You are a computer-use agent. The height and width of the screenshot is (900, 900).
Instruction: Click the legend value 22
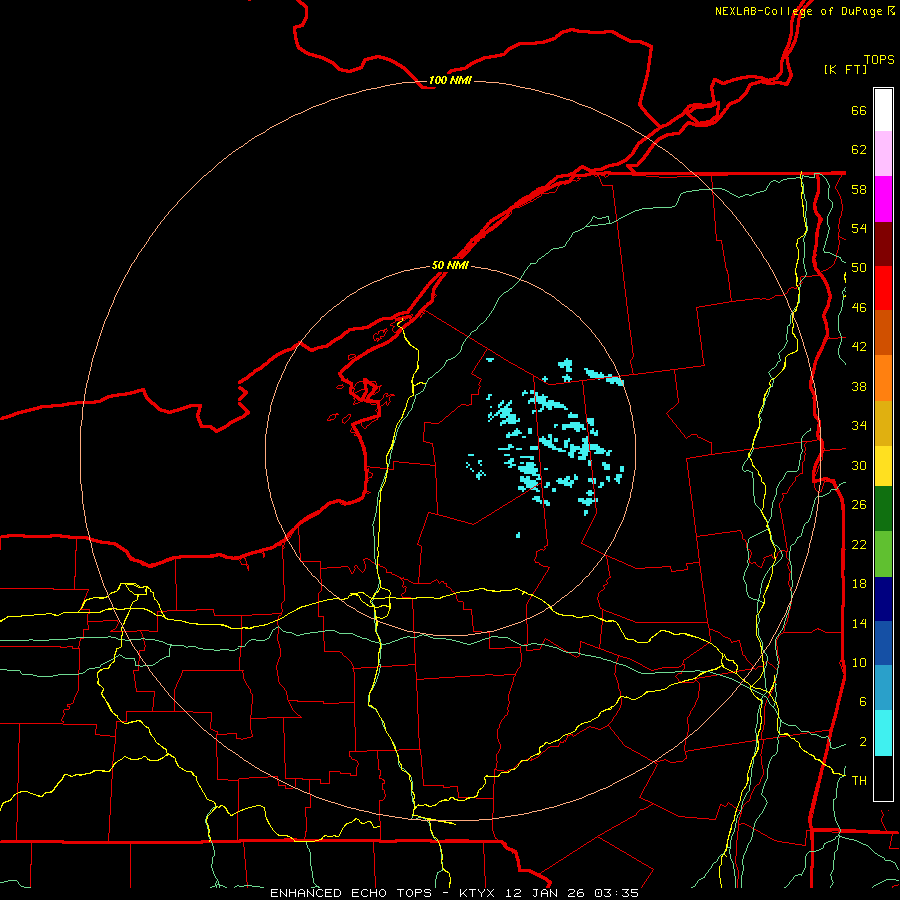(x=859, y=544)
